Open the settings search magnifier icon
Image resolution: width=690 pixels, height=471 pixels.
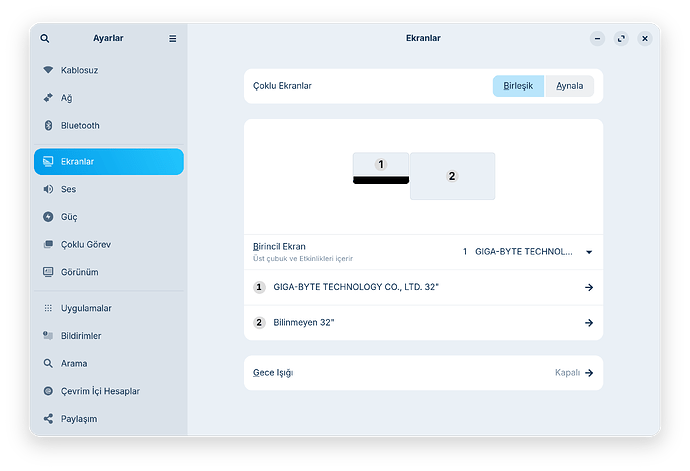coord(44,38)
